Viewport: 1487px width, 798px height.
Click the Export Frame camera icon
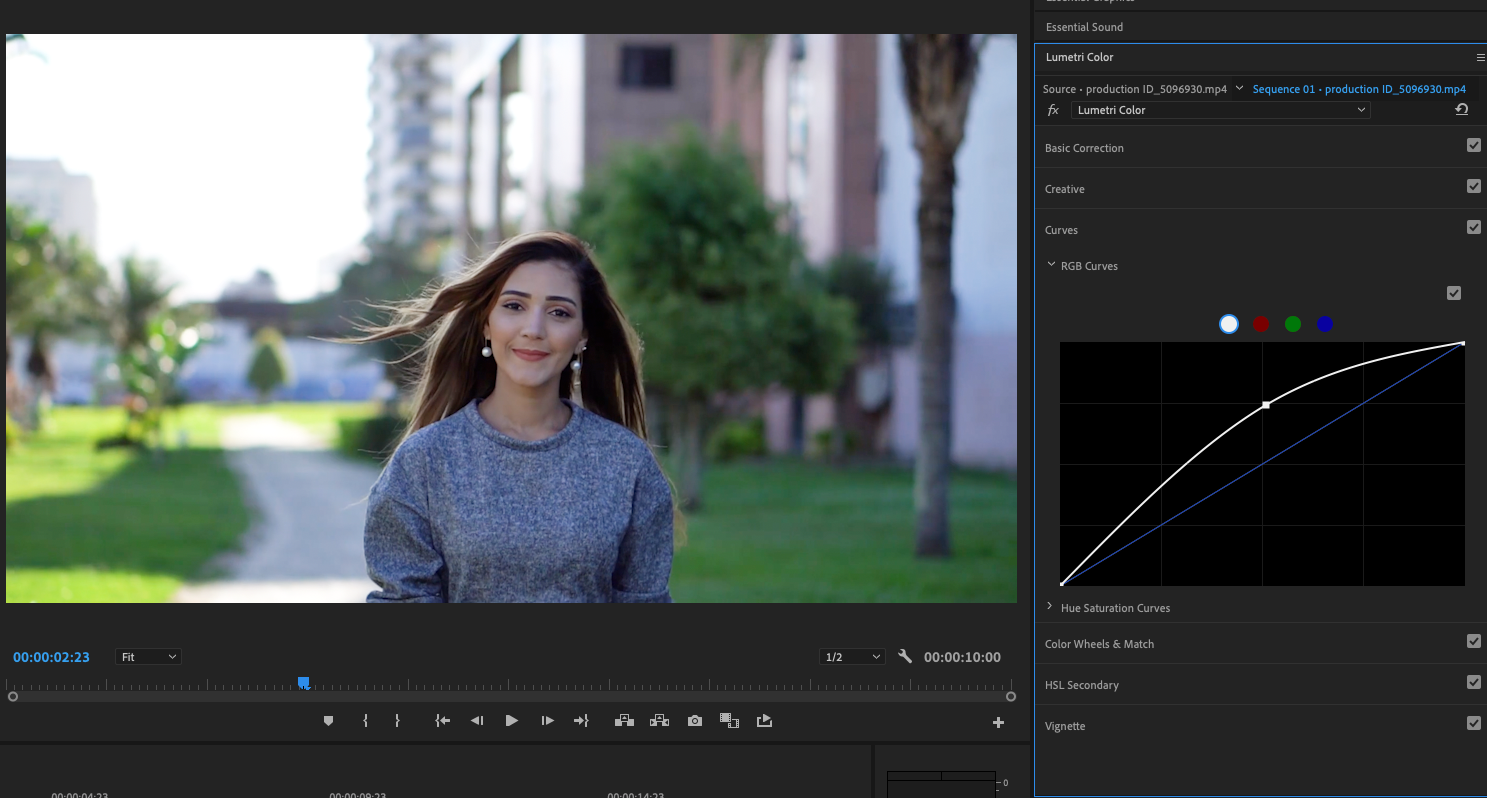point(695,721)
